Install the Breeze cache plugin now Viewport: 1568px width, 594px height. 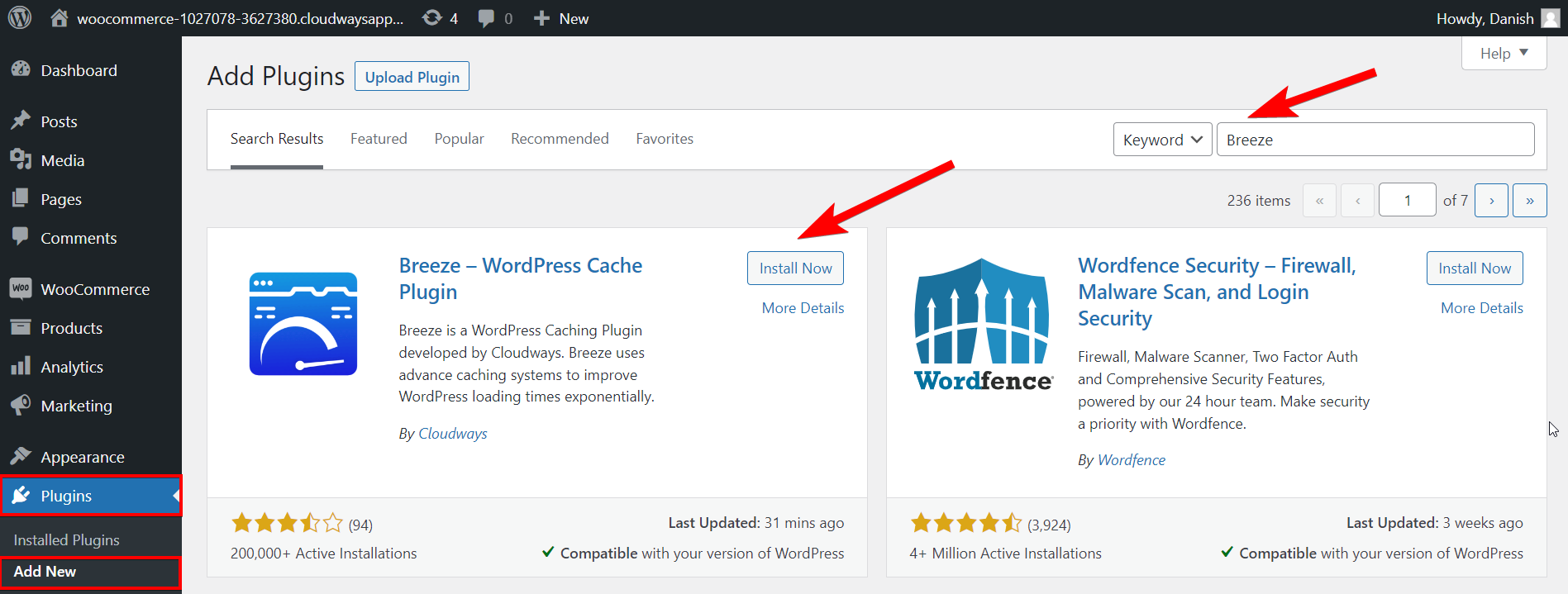[795, 268]
